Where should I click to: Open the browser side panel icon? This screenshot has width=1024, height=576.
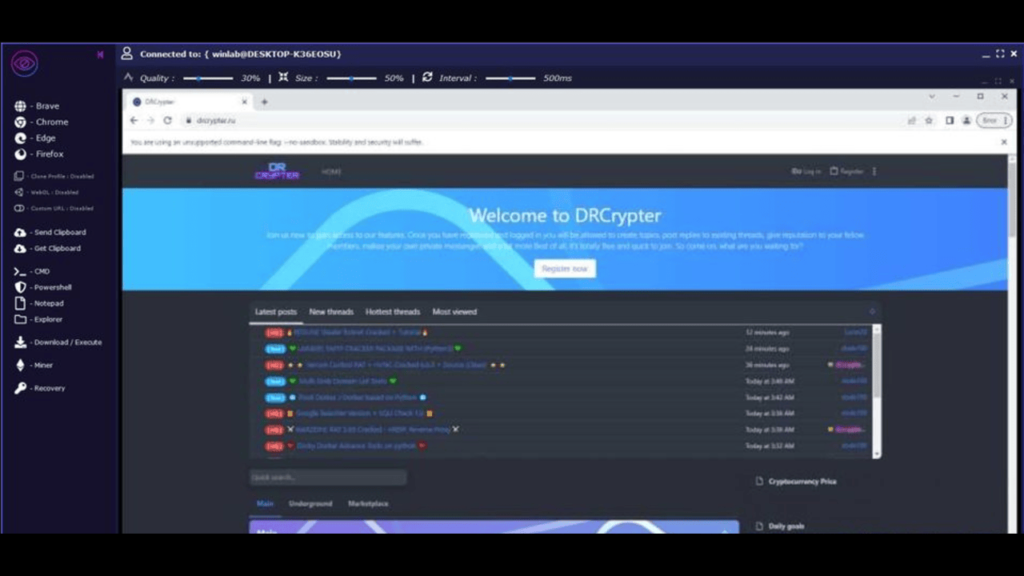pos(950,121)
